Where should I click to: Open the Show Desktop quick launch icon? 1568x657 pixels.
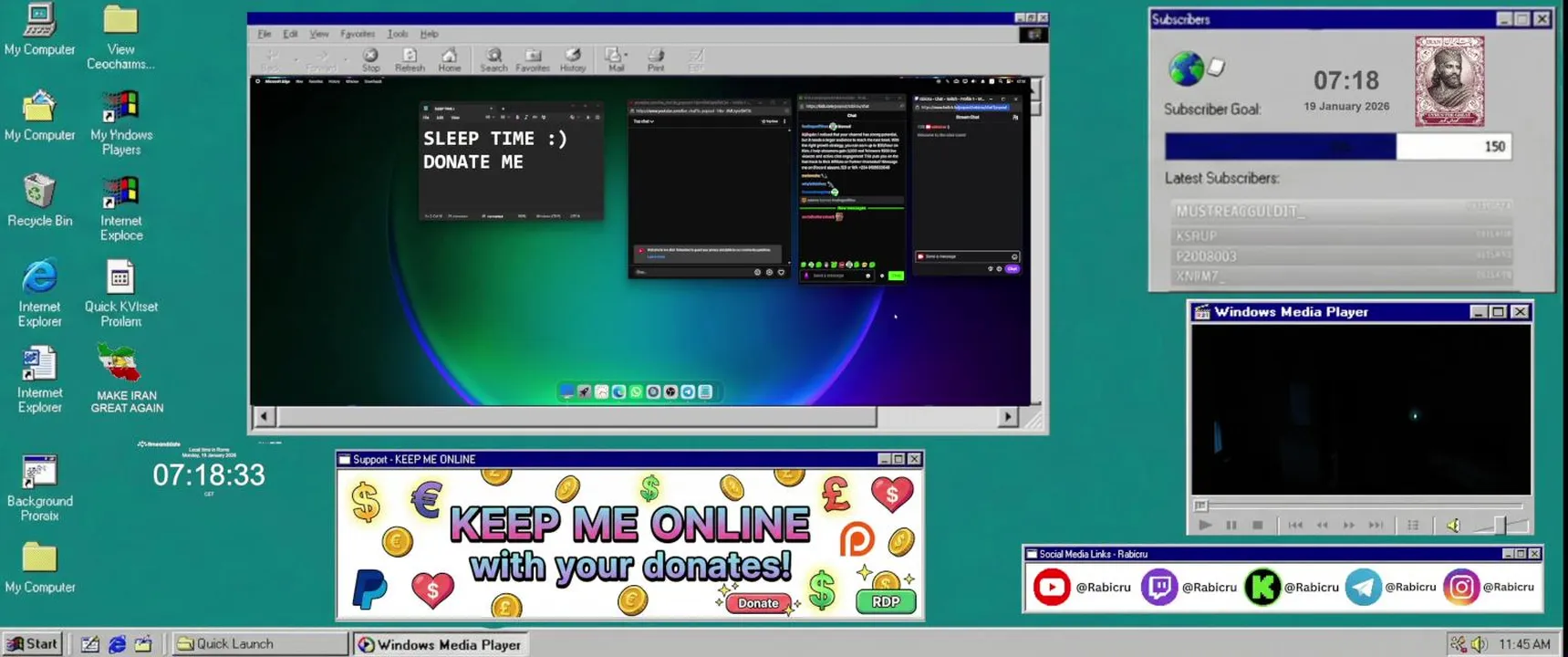[x=89, y=644]
